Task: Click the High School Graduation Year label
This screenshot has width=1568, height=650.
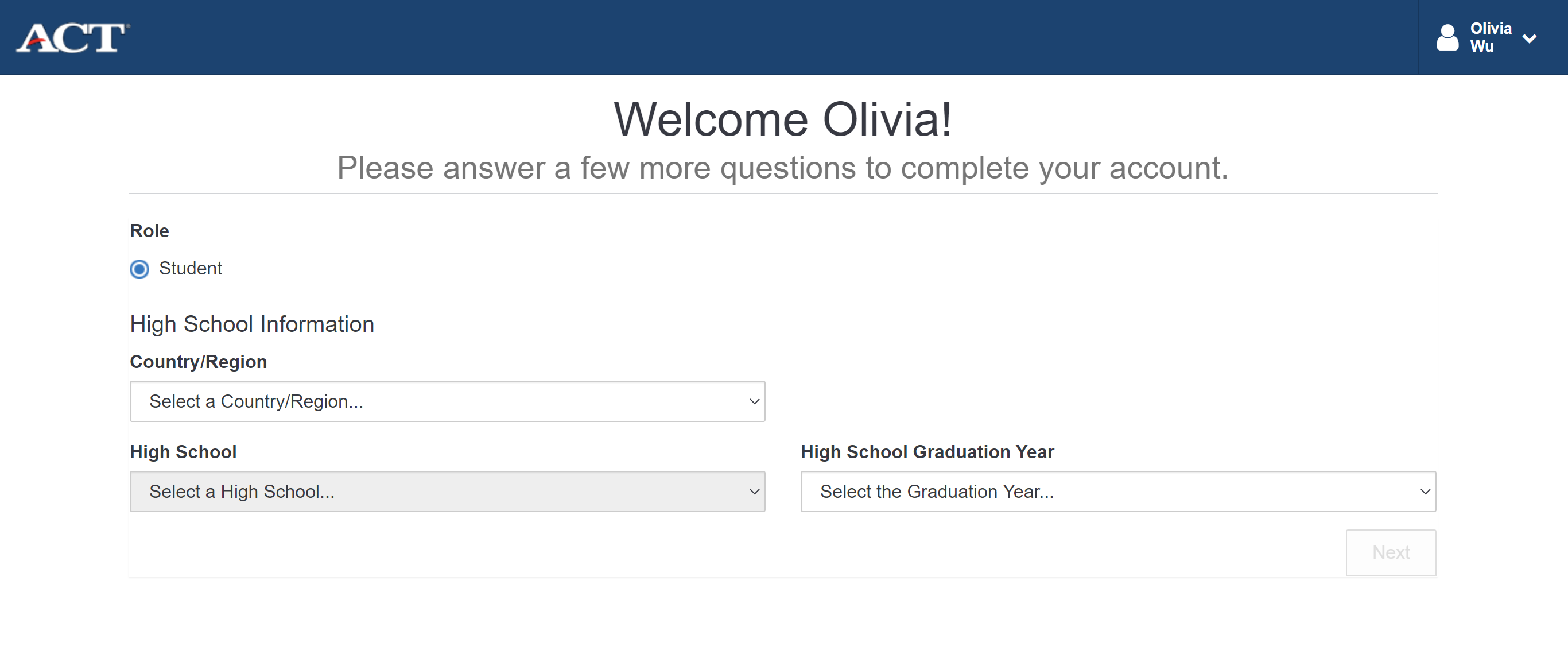Action: pos(927,452)
